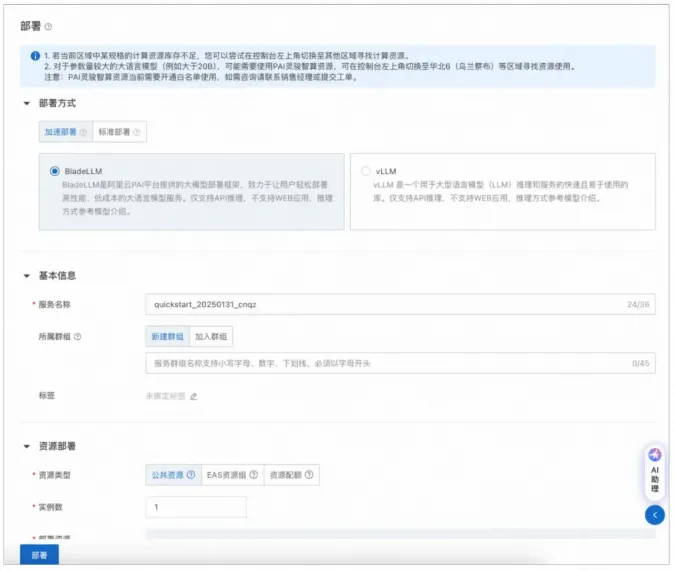The width and height of the screenshot is (674, 571).
Task: Choose EAS资源组 resource type
Action: pyautogui.click(x=233, y=475)
